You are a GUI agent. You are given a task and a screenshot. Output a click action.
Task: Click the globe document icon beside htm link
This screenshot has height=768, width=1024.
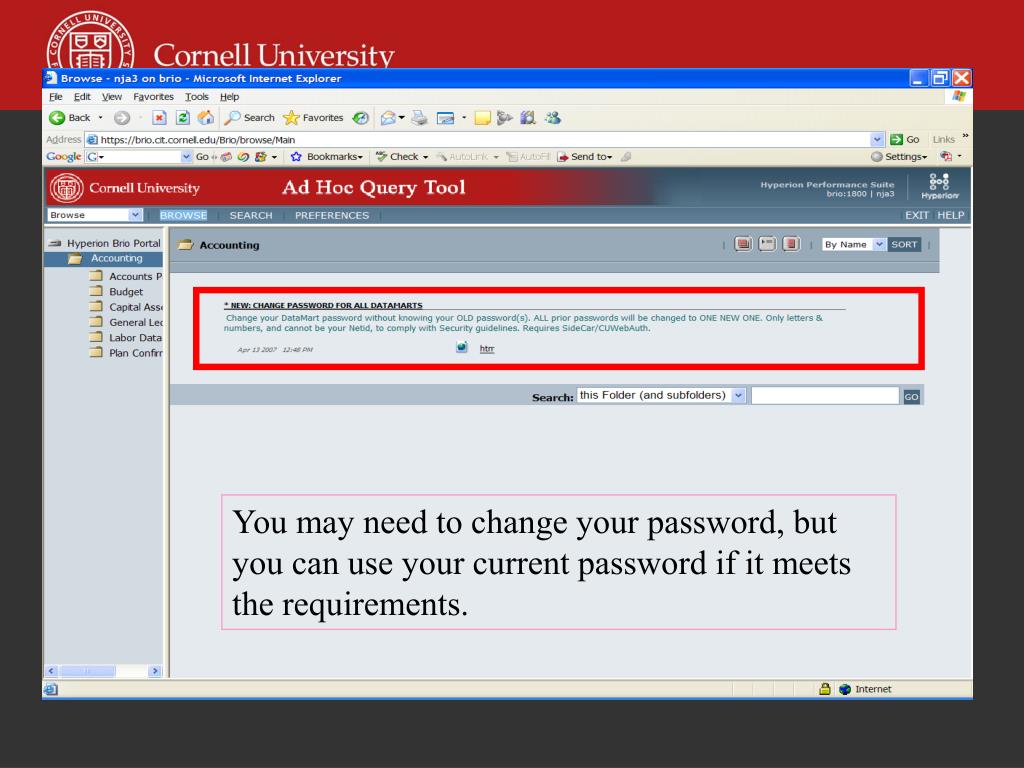462,347
